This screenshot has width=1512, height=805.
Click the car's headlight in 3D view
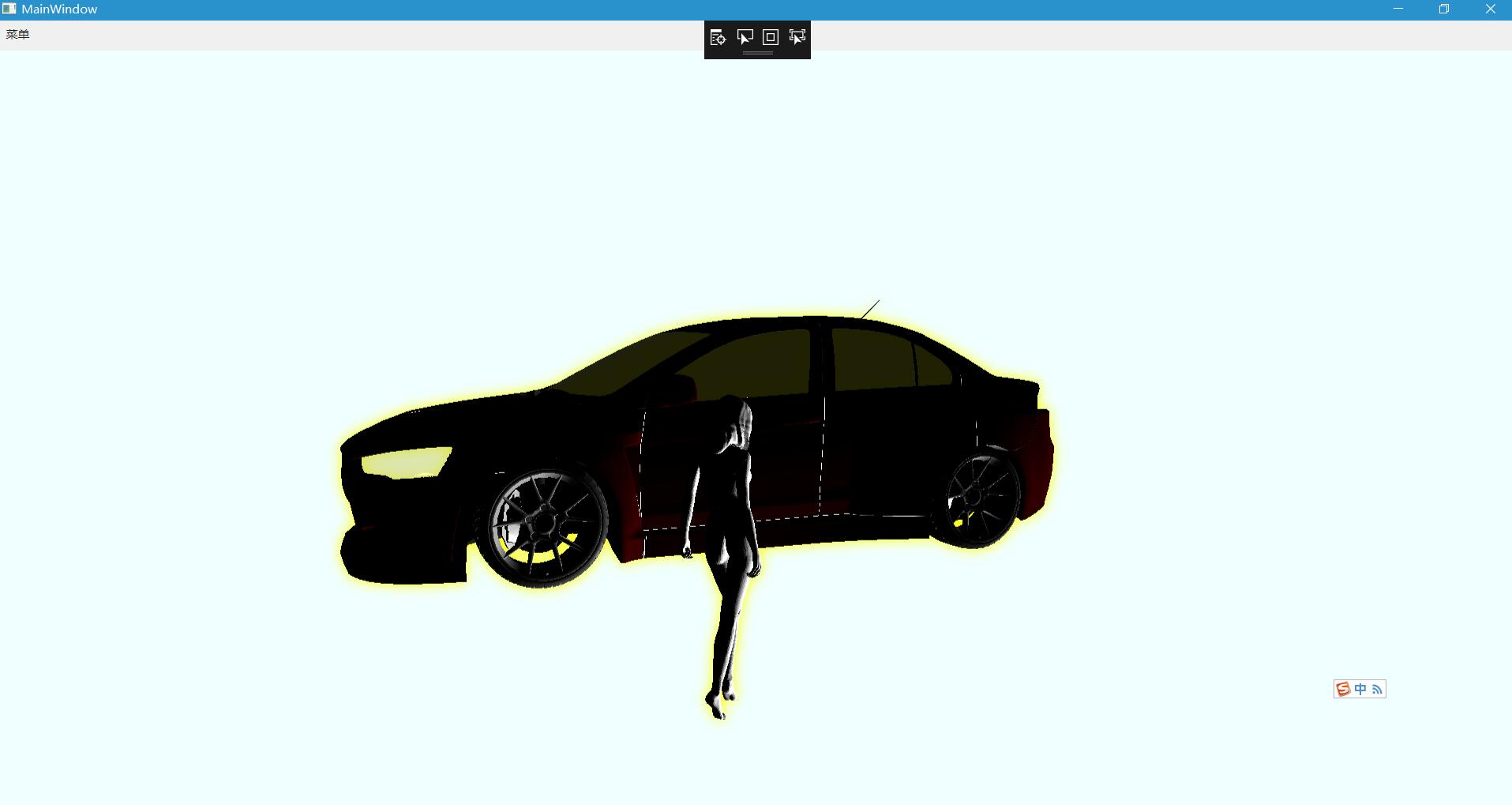(406, 462)
